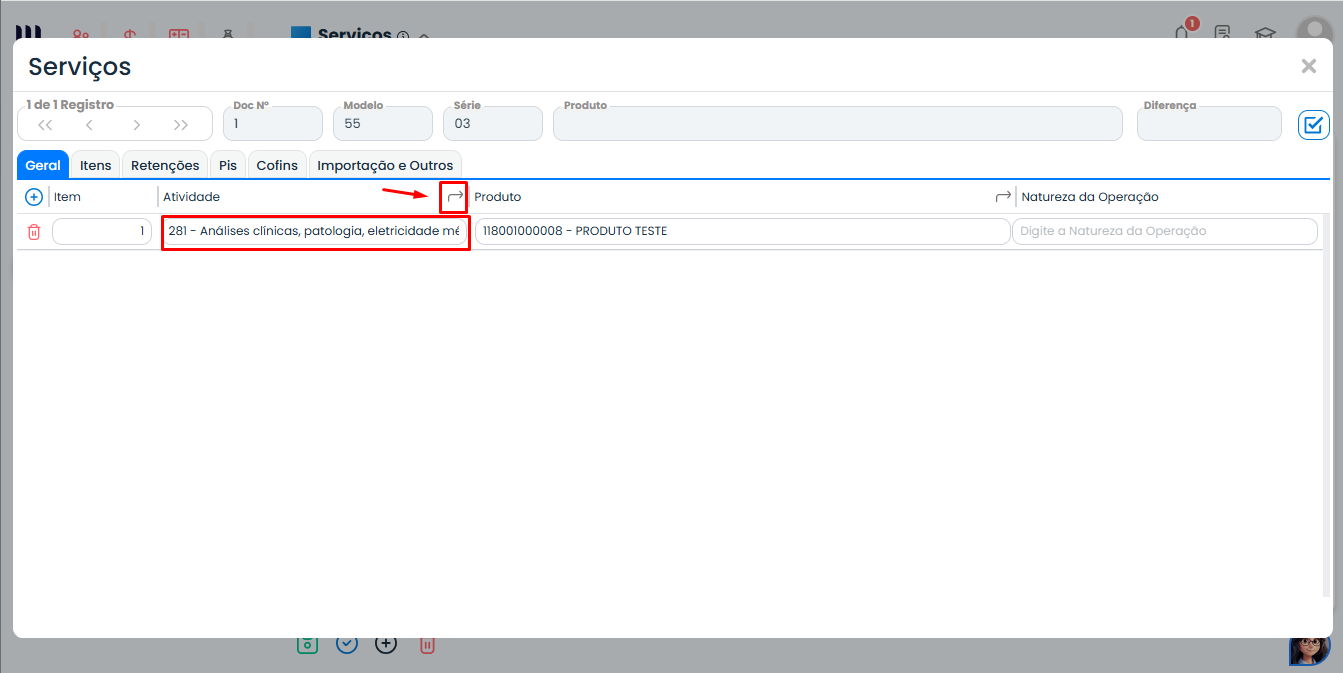Click the Produto field showing PRODUTO TESTE
This screenshot has height=673, width=1343.
tap(741, 232)
